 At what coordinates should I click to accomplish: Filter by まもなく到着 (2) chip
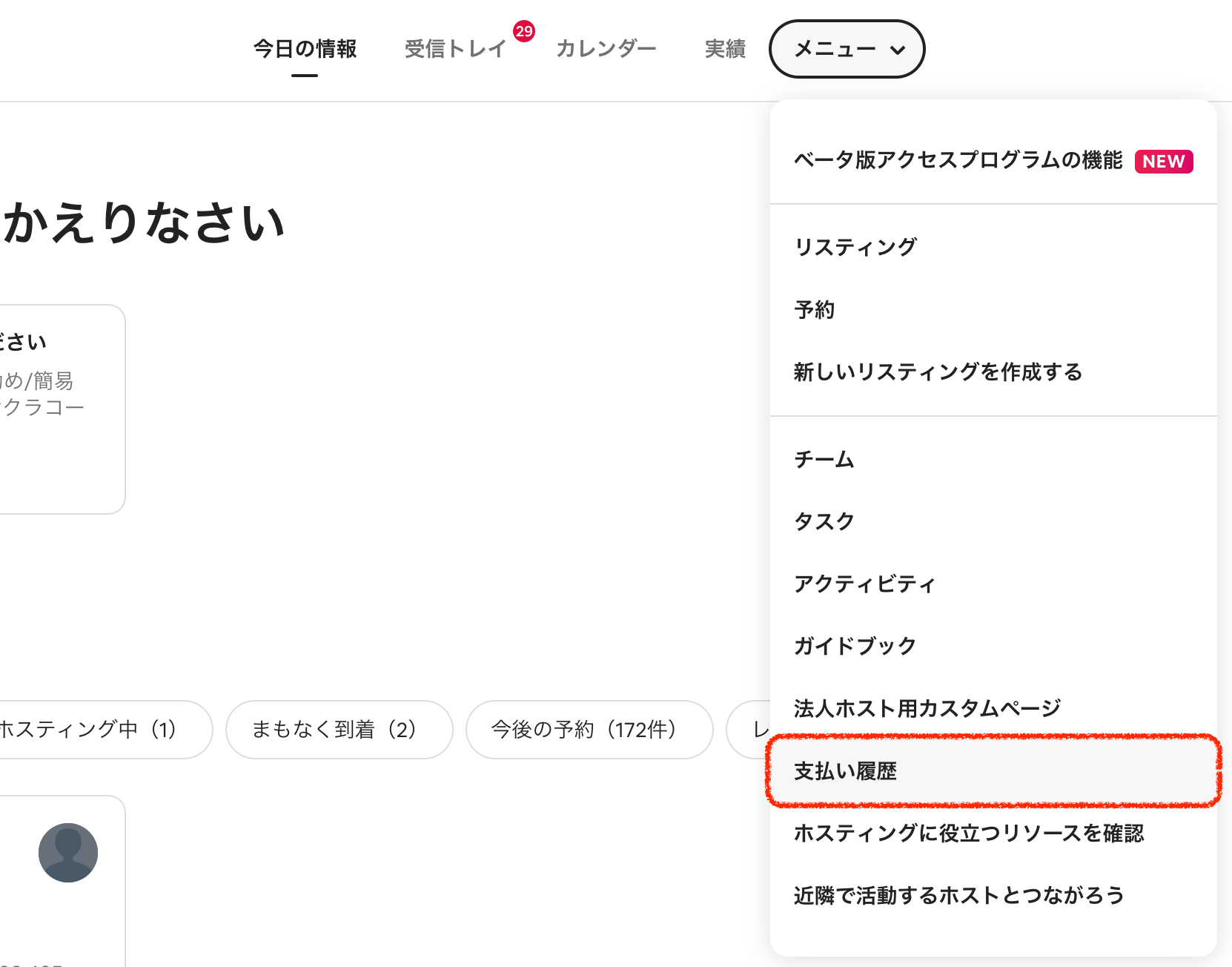pyautogui.click(x=339, y=730)
